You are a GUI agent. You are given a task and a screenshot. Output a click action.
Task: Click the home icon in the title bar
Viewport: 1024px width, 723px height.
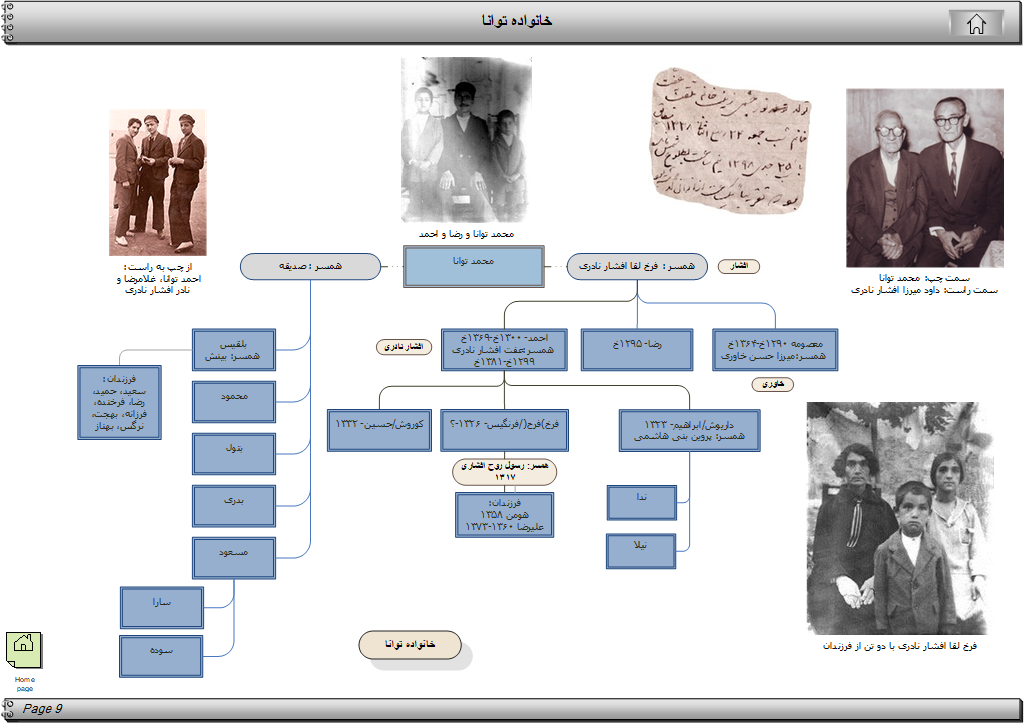click(x=976, y=24)
